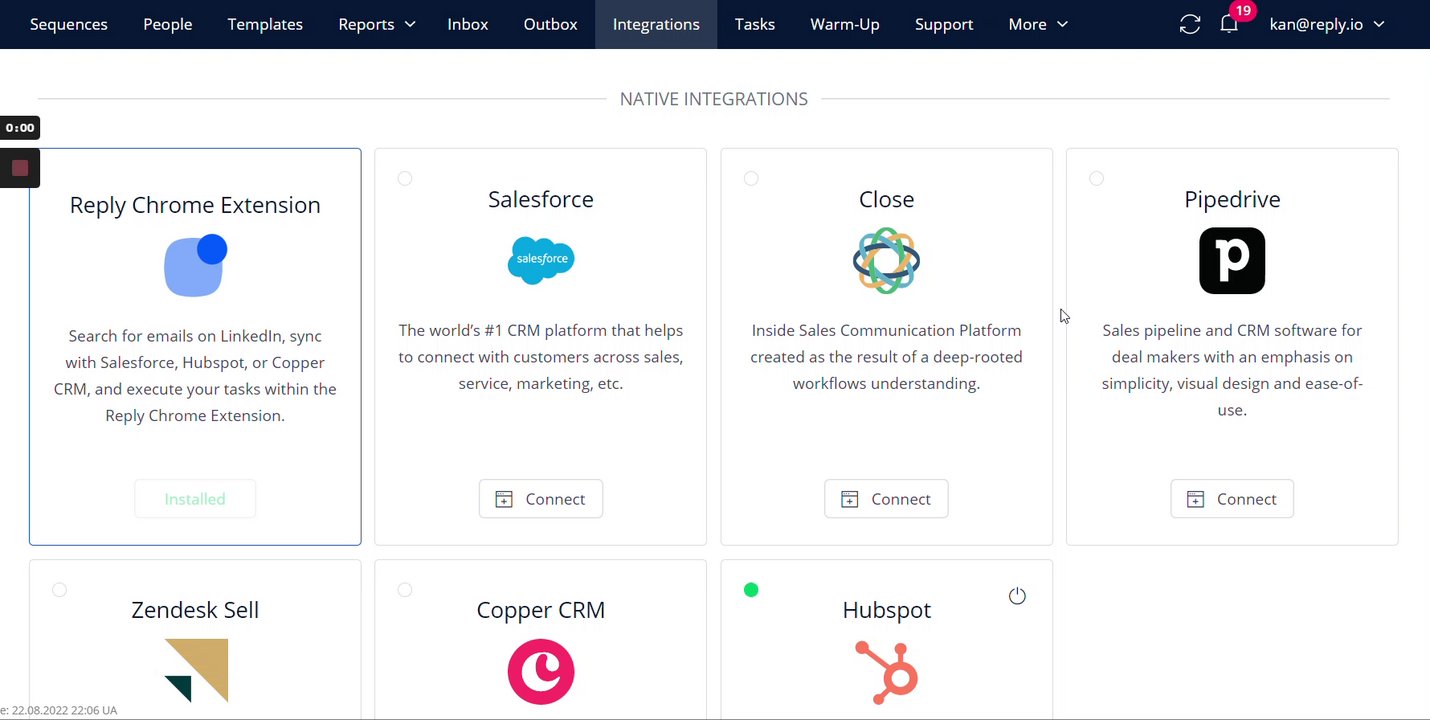The image size is (1430, 720).
Task: Select the Salesforce status radio circle
Action: point(405,179)
